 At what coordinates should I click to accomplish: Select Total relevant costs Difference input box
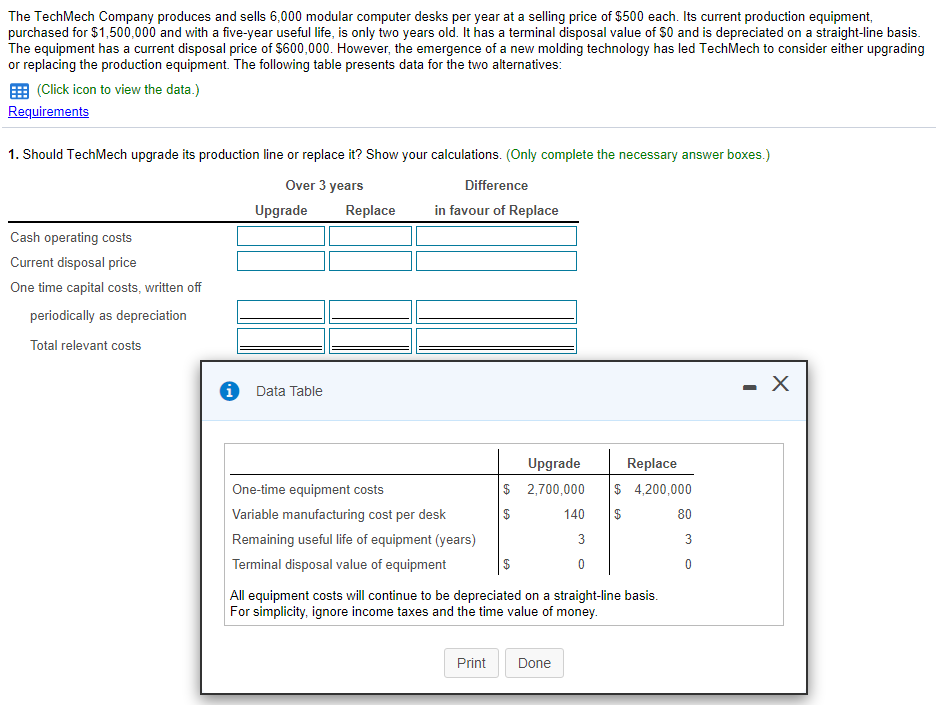[x=496, y=341]
